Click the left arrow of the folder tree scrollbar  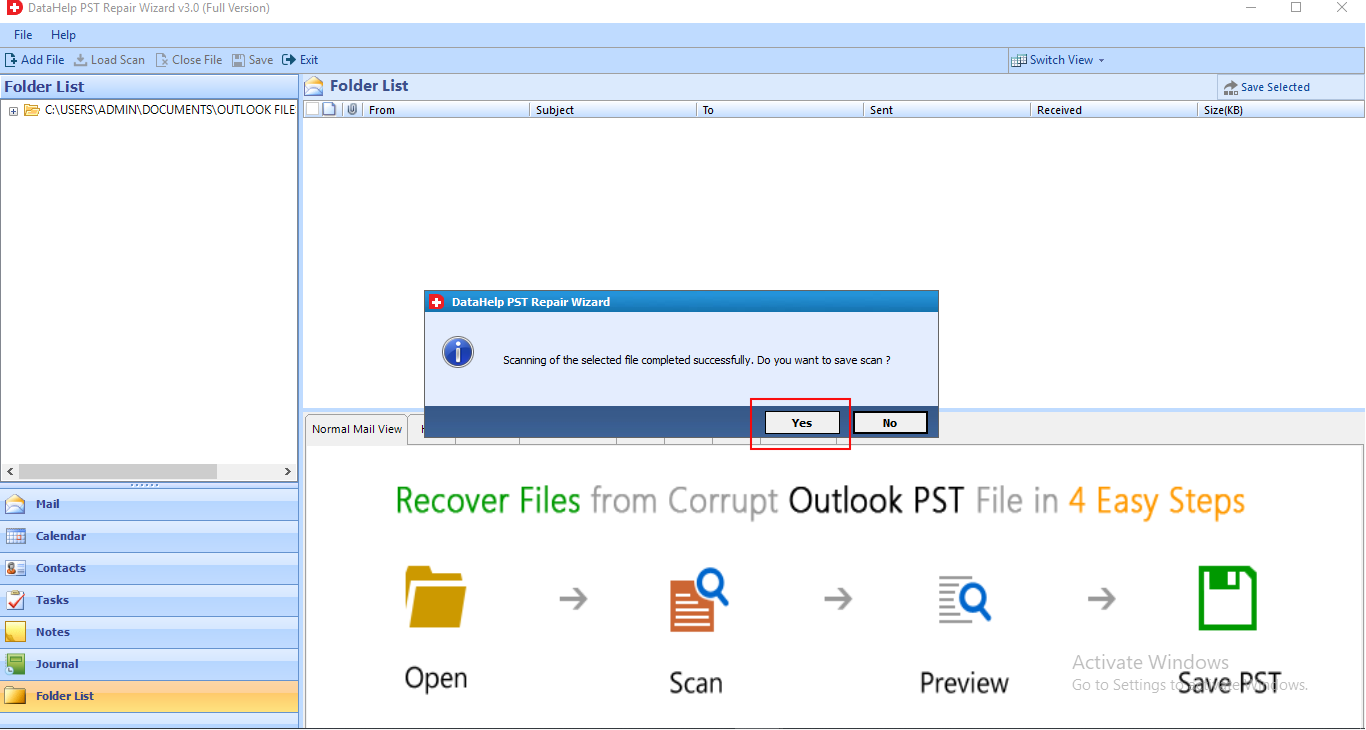[x=10, y=471]
